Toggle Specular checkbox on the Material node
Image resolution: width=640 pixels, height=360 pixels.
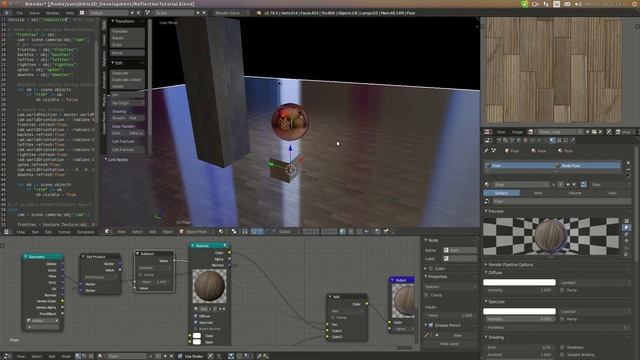[196, 322]
